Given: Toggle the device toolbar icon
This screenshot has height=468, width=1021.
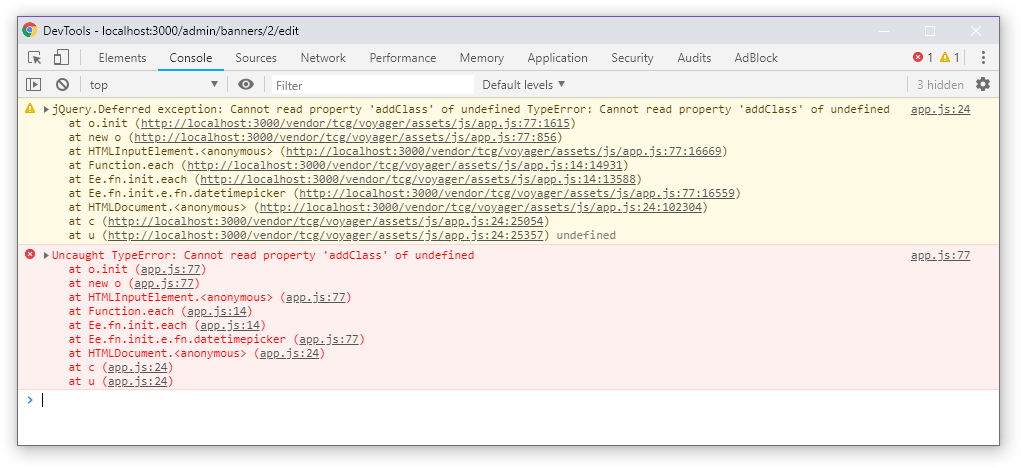Looking at the screenshot, I should pyautogui.click(x=61, y=58).
